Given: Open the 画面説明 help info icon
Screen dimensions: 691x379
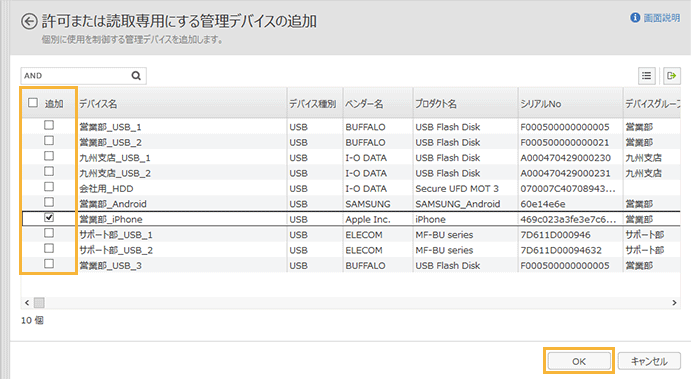Looking at the screenshot, I should point(635,18).
